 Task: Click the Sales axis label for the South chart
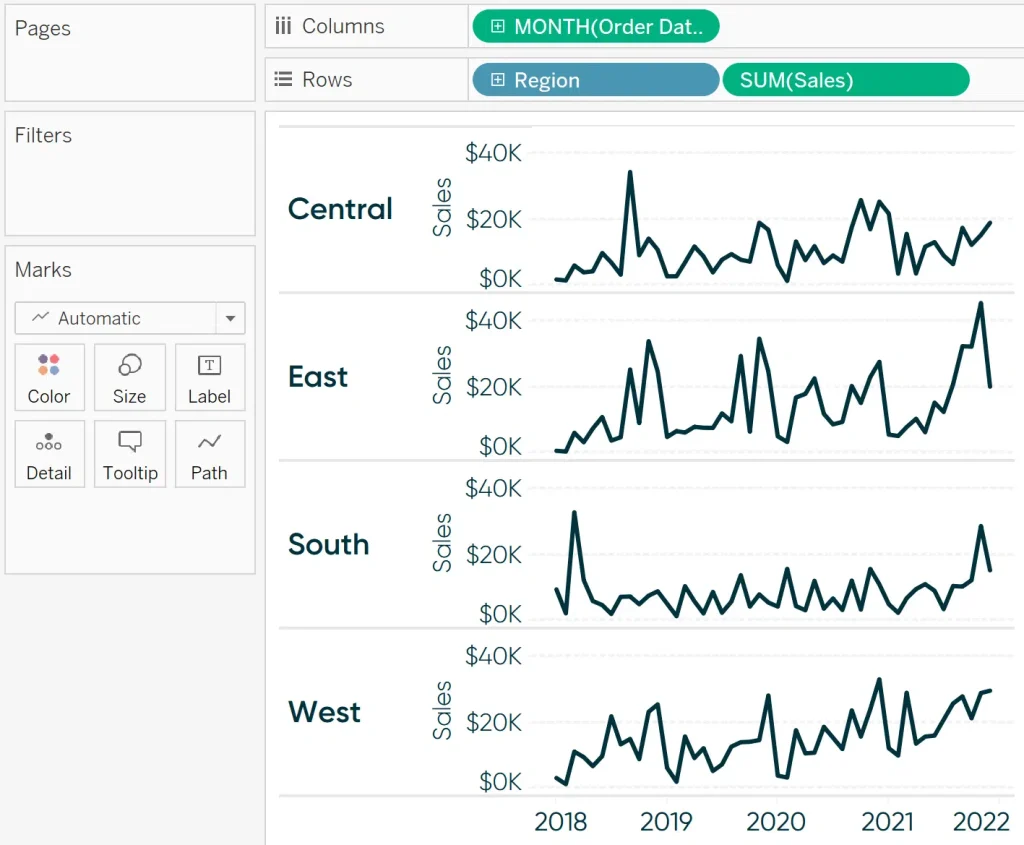tap(443, 541)
